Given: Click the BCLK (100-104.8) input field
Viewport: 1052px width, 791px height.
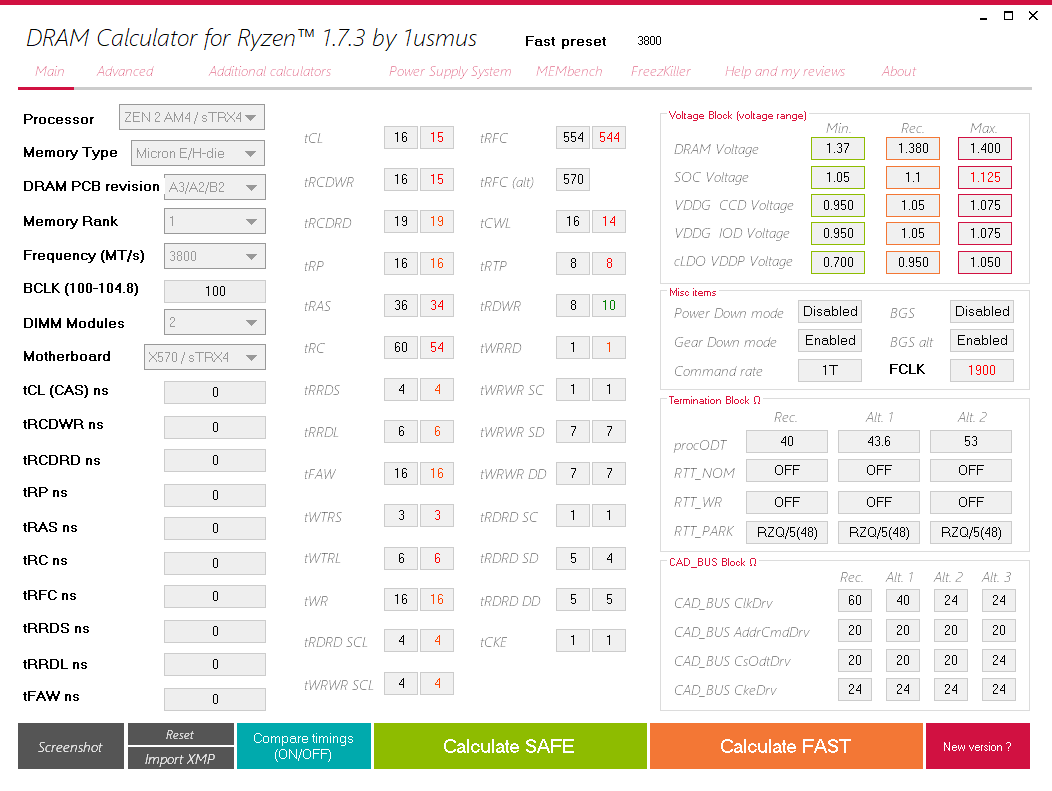Looking at the screenshot, I should click(215, 291).
